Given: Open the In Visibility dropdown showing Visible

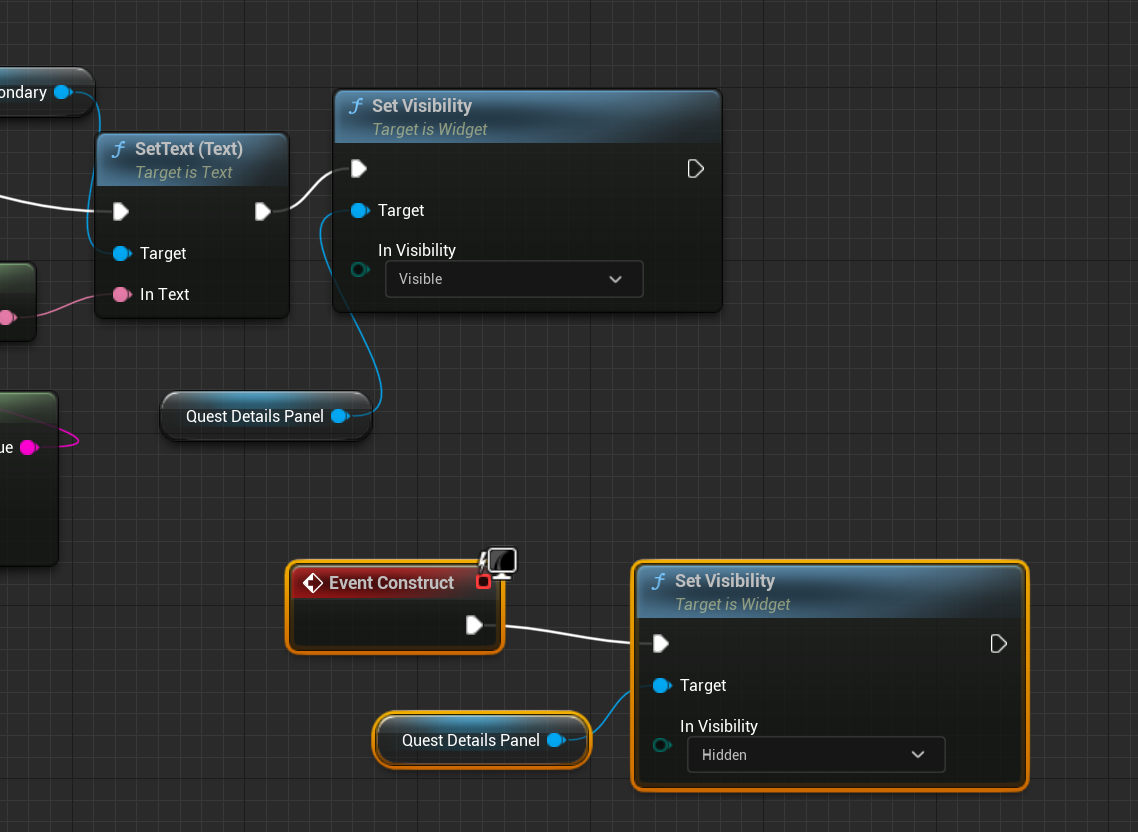Looking at the screenshot, I should pos(514,279).
